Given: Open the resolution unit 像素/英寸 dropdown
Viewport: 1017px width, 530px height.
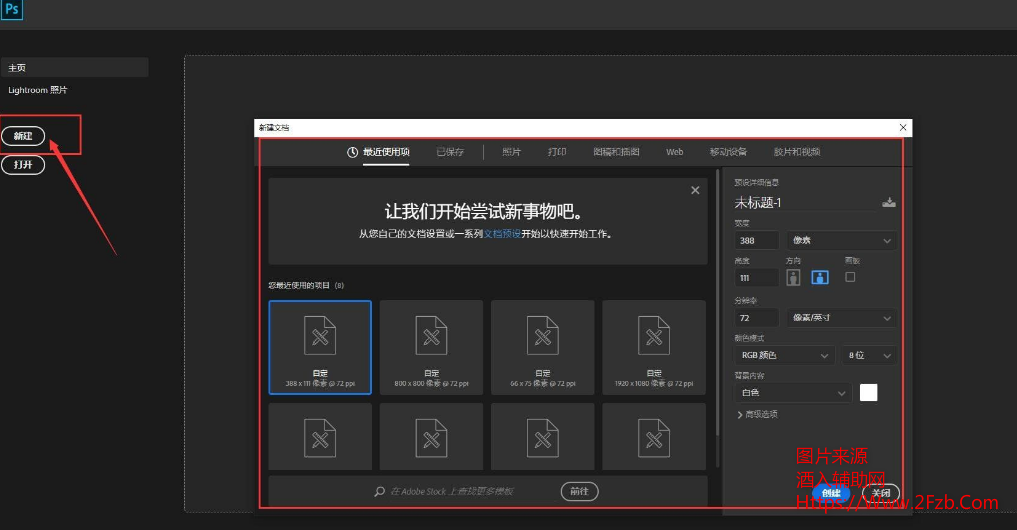Looking at the screenshot, I should coord(841,318).
